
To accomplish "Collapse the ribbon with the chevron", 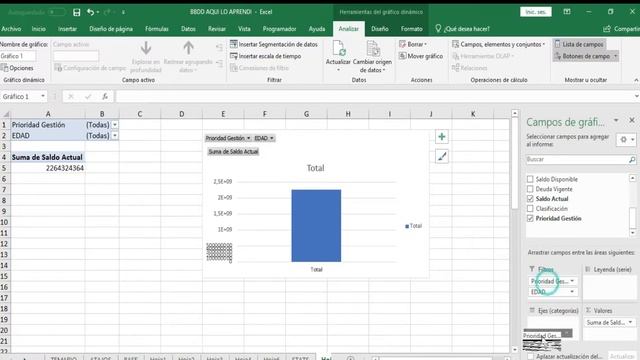I will tap(636, 80).
